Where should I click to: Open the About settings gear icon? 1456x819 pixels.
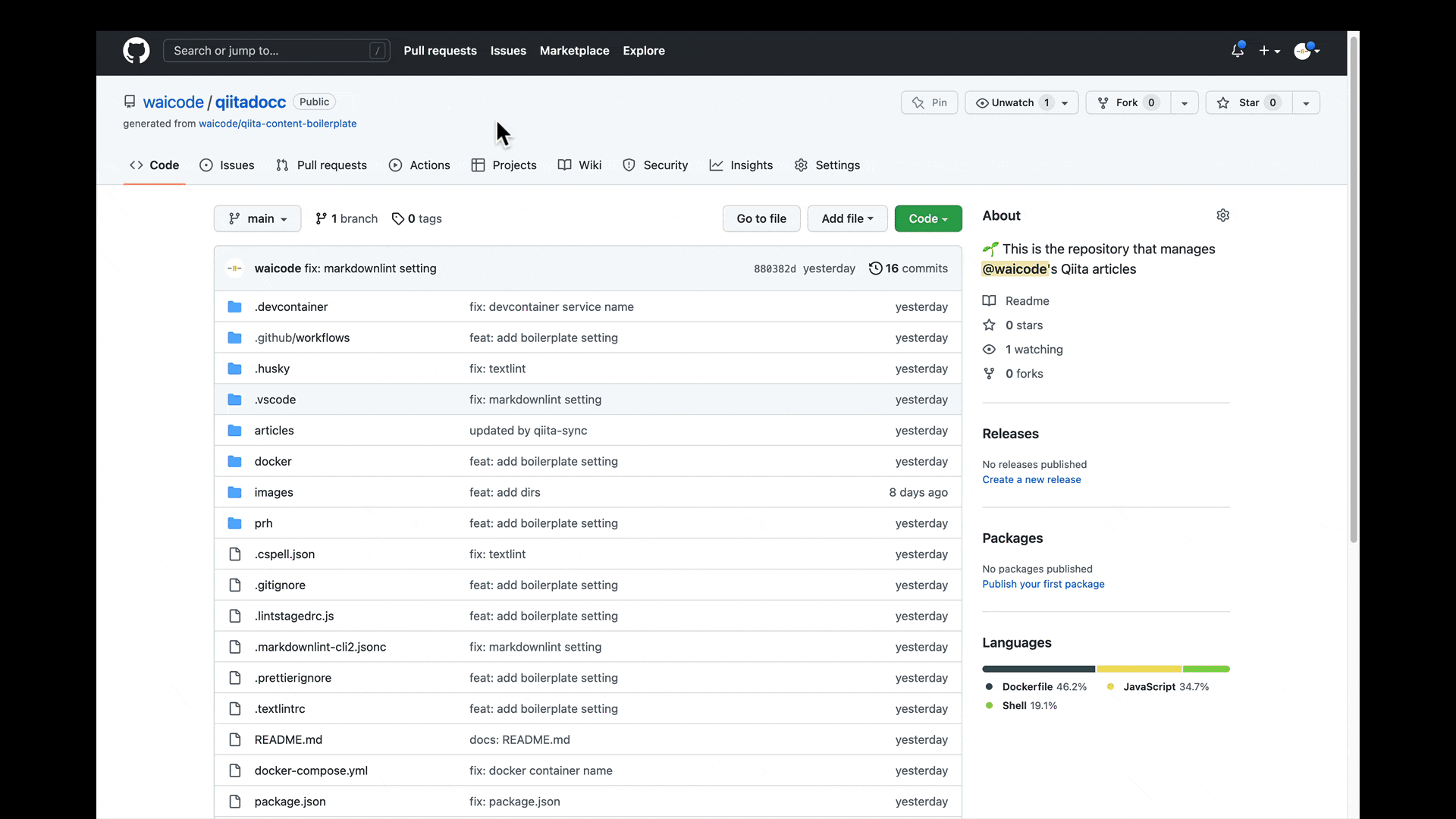(1223, 215)
